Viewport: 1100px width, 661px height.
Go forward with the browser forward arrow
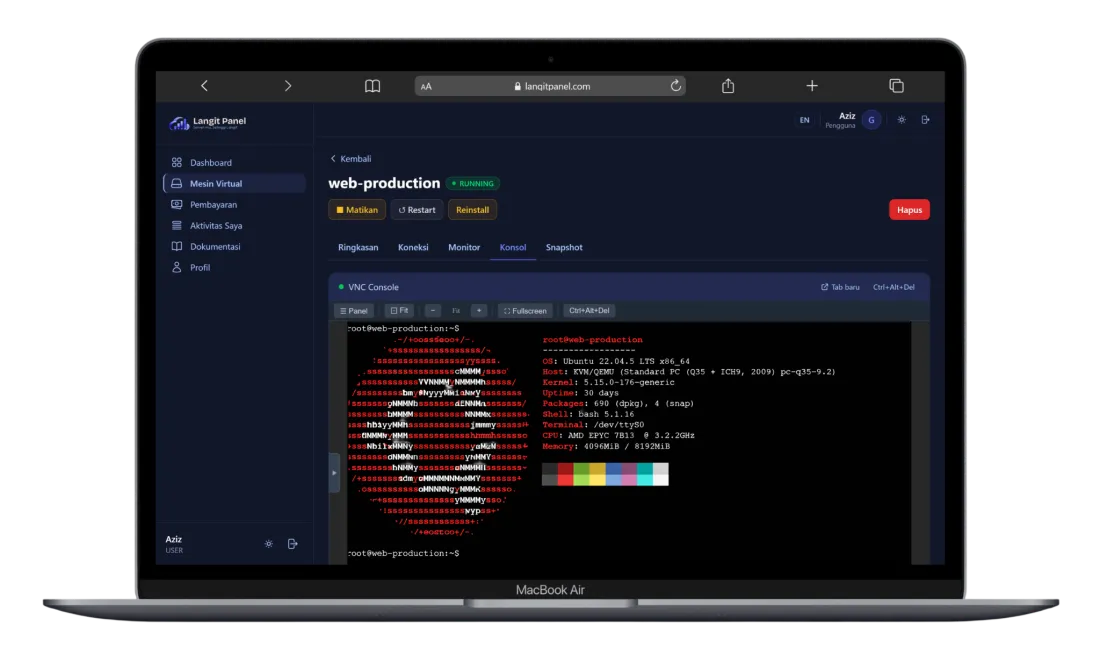coord(288,86)
